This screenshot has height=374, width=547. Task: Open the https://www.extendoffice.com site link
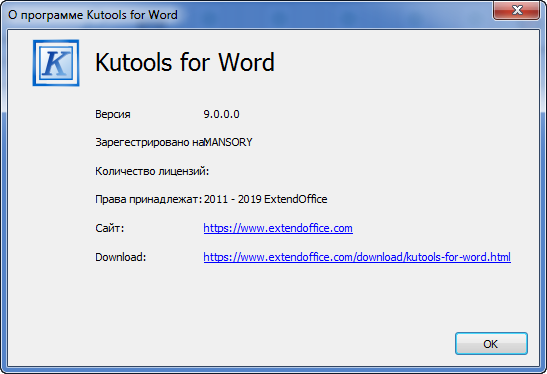pyautogui.click(x=278, y=228)
